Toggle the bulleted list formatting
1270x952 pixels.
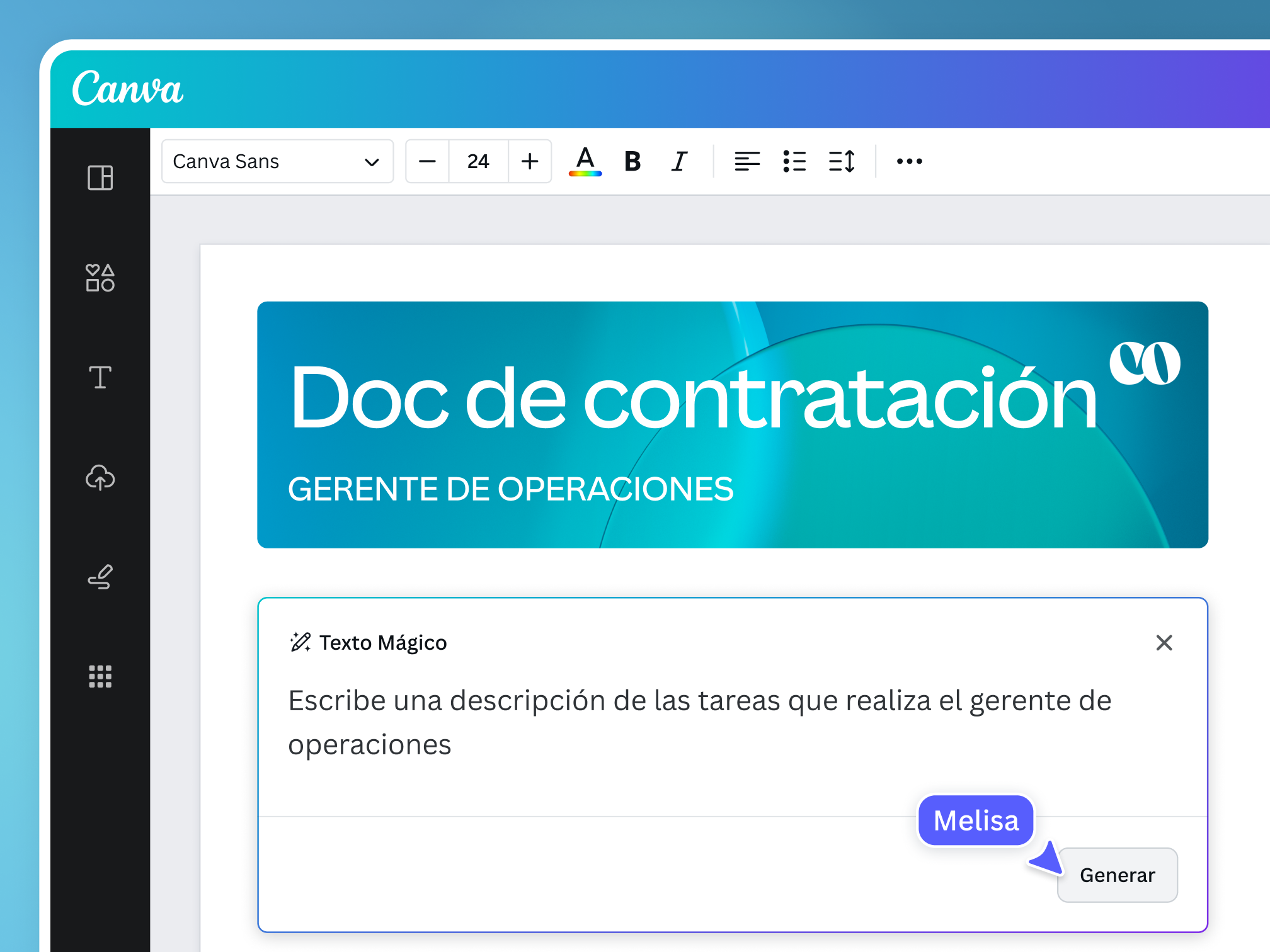[795, 161]
